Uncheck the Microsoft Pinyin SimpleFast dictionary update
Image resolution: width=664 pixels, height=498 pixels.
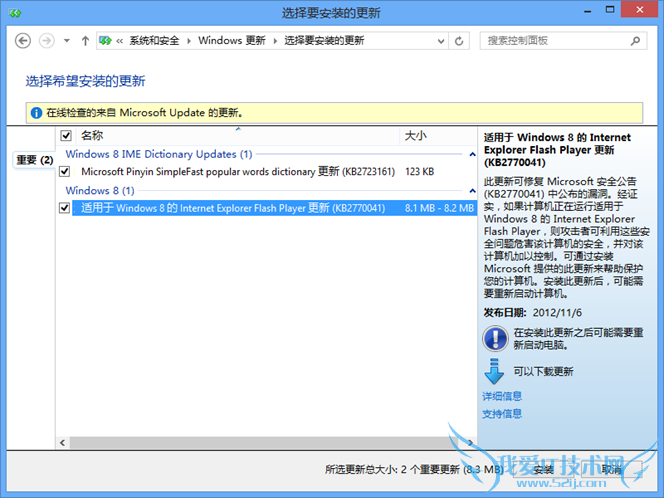(64, 172)
